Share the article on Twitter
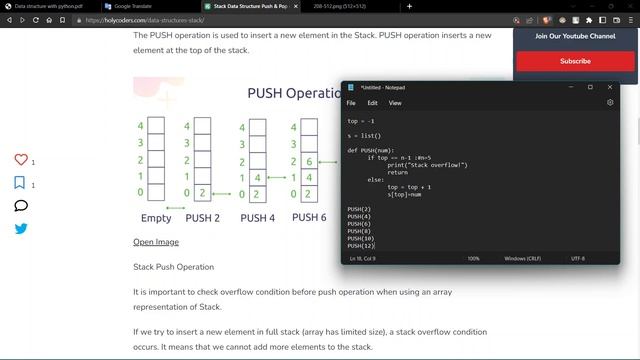The image size is (640, 360). (21, 228)
